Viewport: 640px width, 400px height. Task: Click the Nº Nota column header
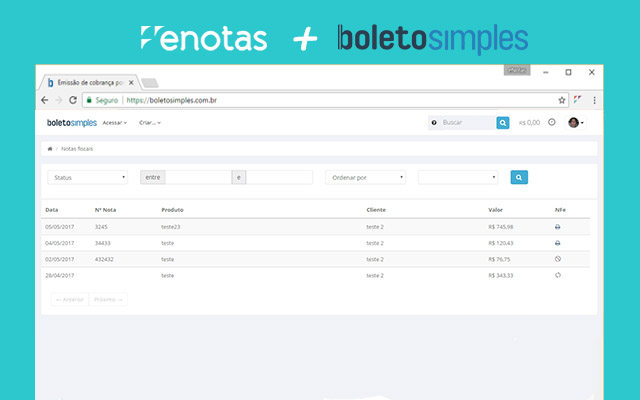click(105, 210)
